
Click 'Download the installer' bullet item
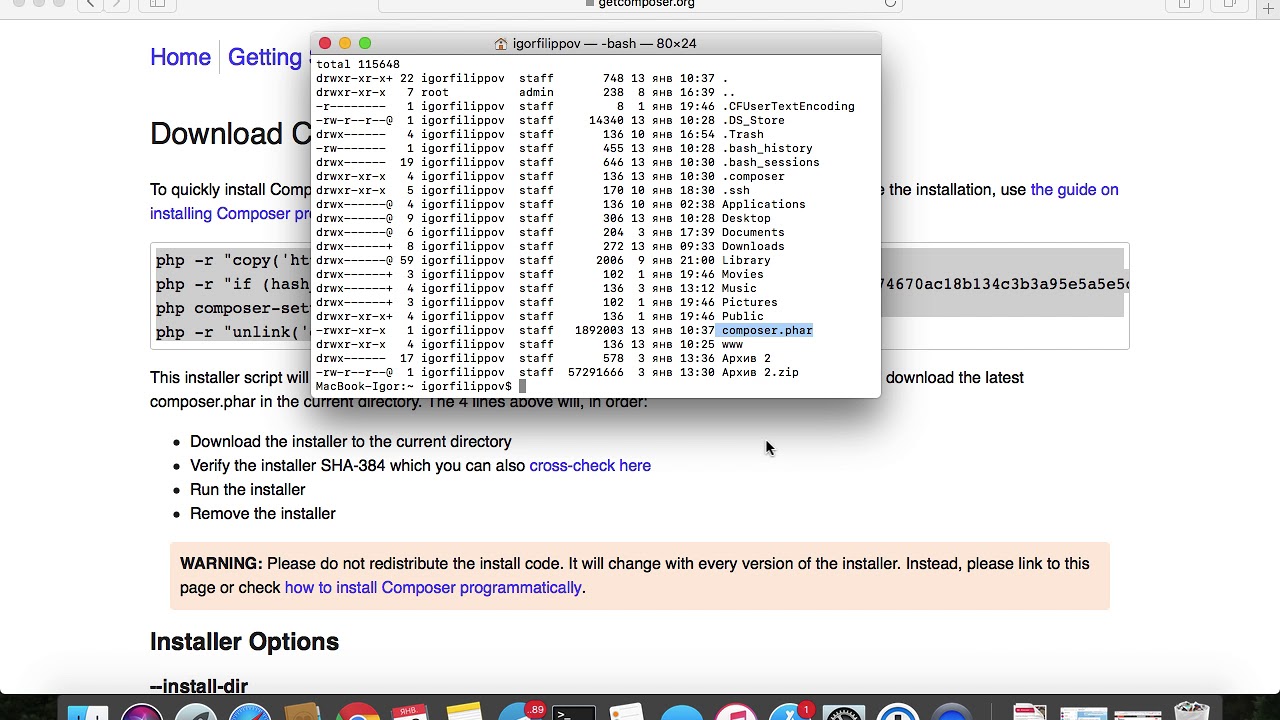tap(351, 441)
